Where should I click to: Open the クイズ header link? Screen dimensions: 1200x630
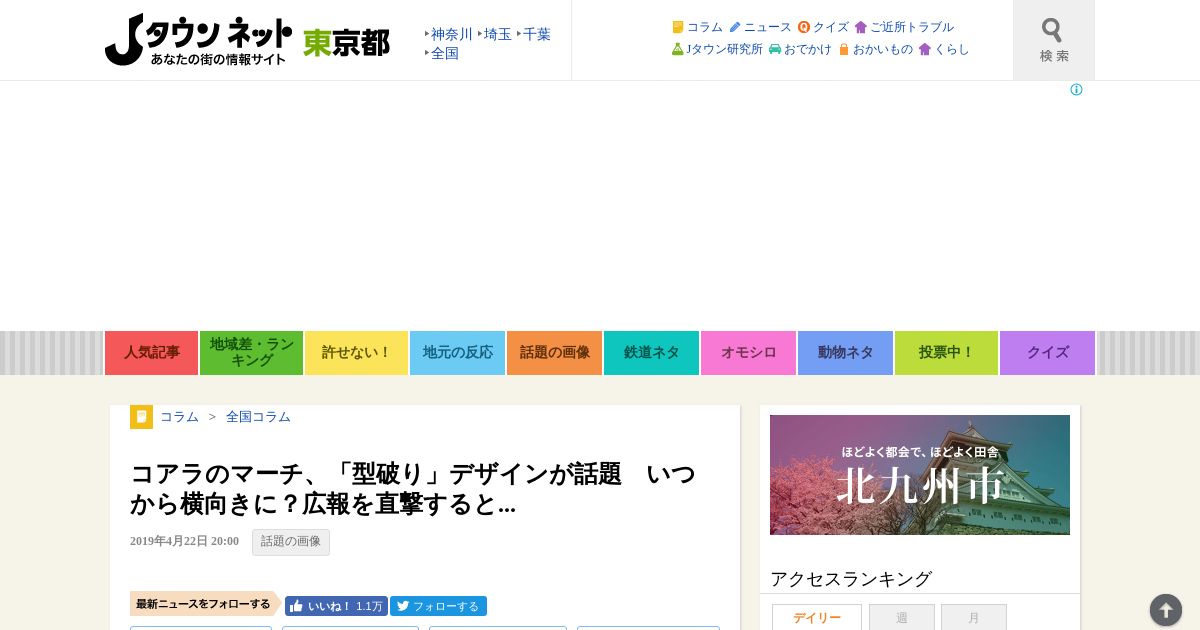tap(823, 27)
